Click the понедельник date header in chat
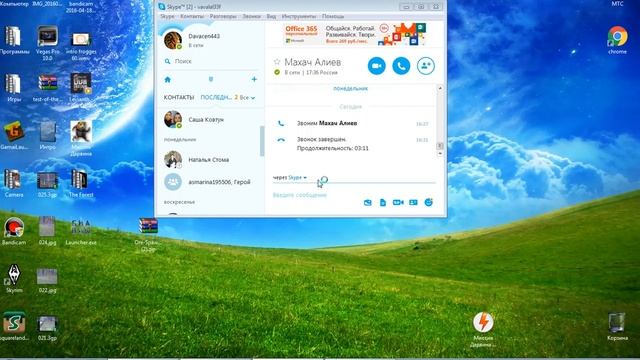Screen dimensions: 640x360 coord(350,89)
